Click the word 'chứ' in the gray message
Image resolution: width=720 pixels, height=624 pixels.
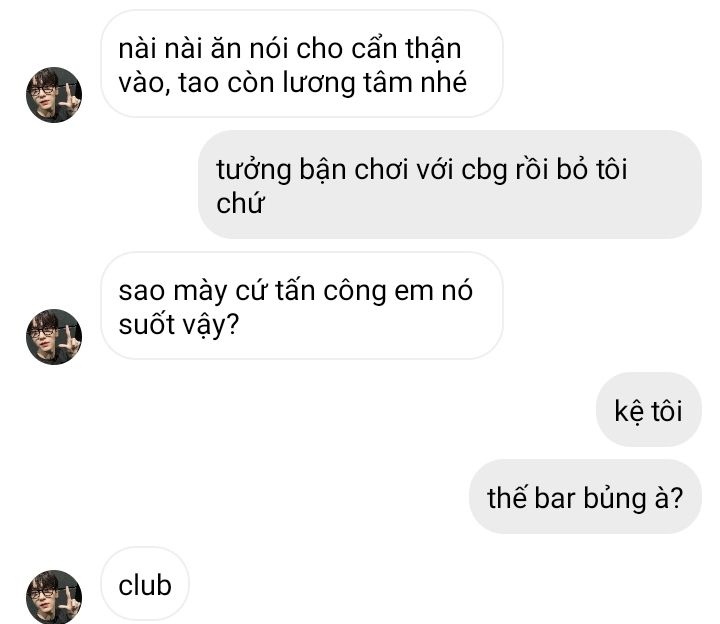[x=240, y=202]
